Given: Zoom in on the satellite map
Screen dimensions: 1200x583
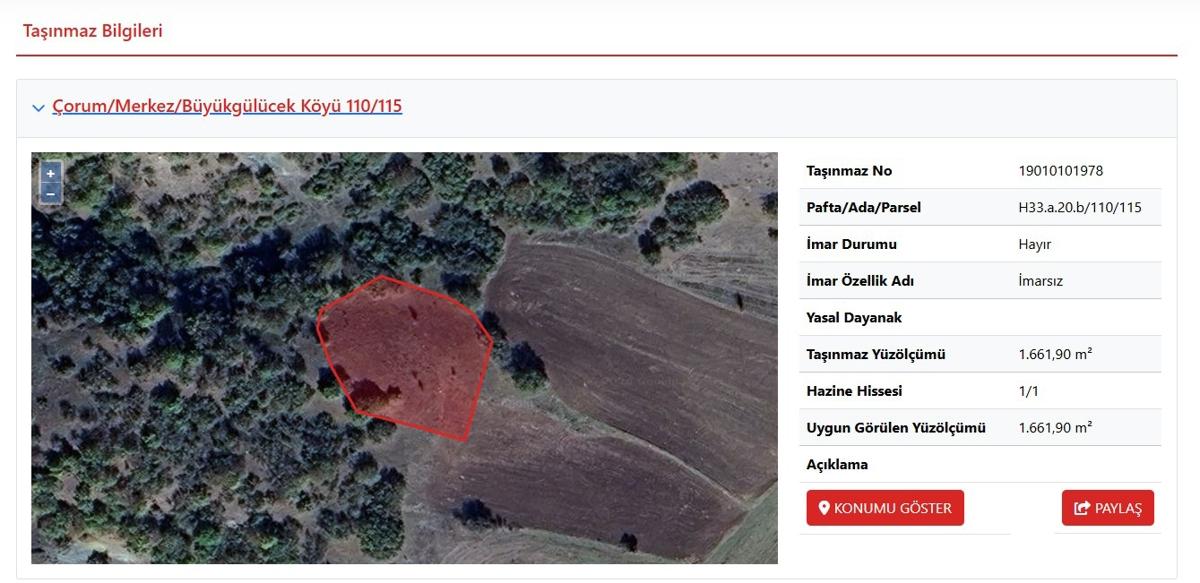Looking at the screenshot, I should tap(51, 174).
